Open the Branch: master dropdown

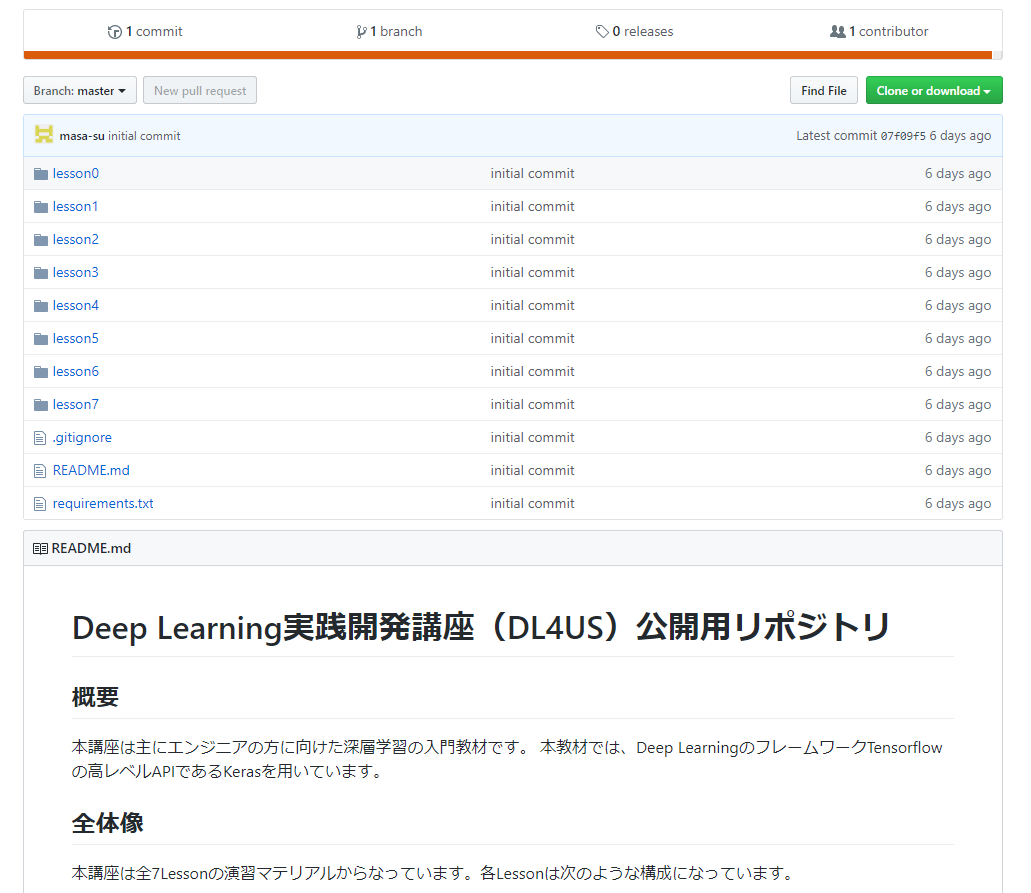click(79, 90)
